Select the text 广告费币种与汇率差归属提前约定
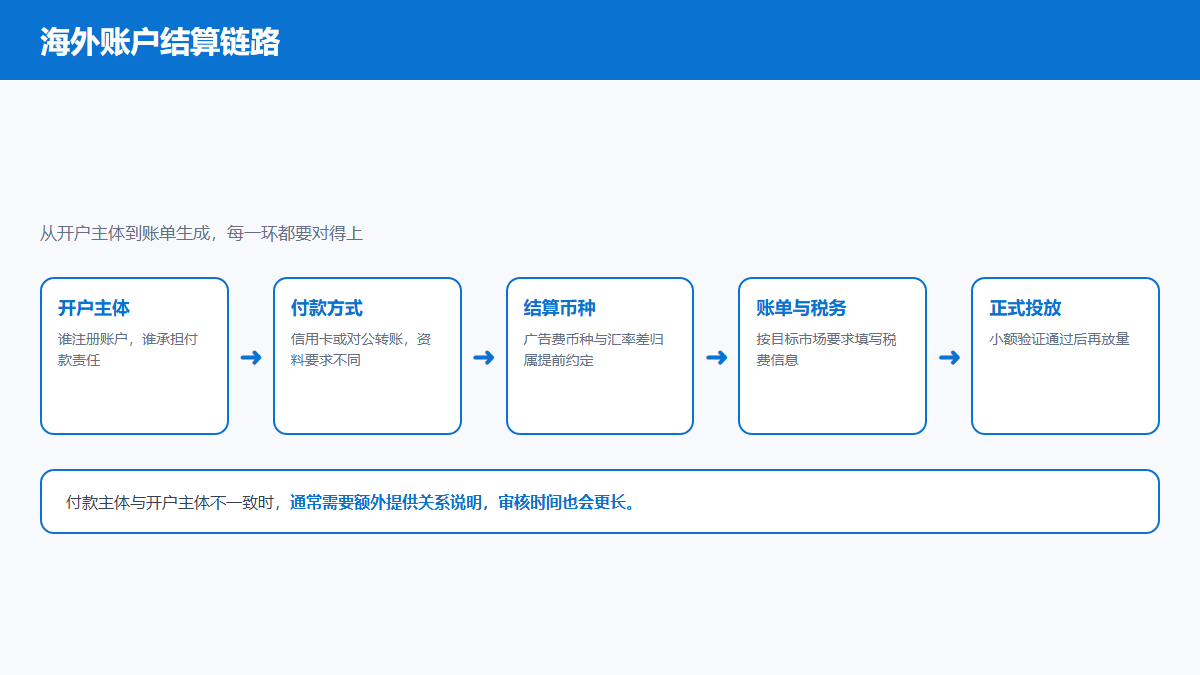The image size is (1200, 675). 594,349
